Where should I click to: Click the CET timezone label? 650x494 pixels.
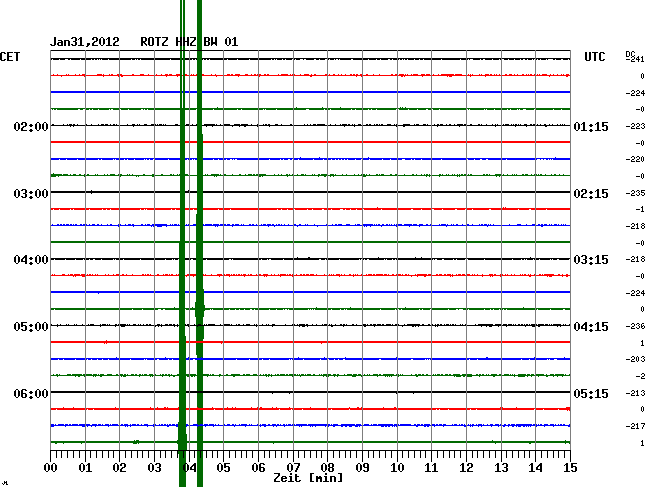tap(10, 57)
